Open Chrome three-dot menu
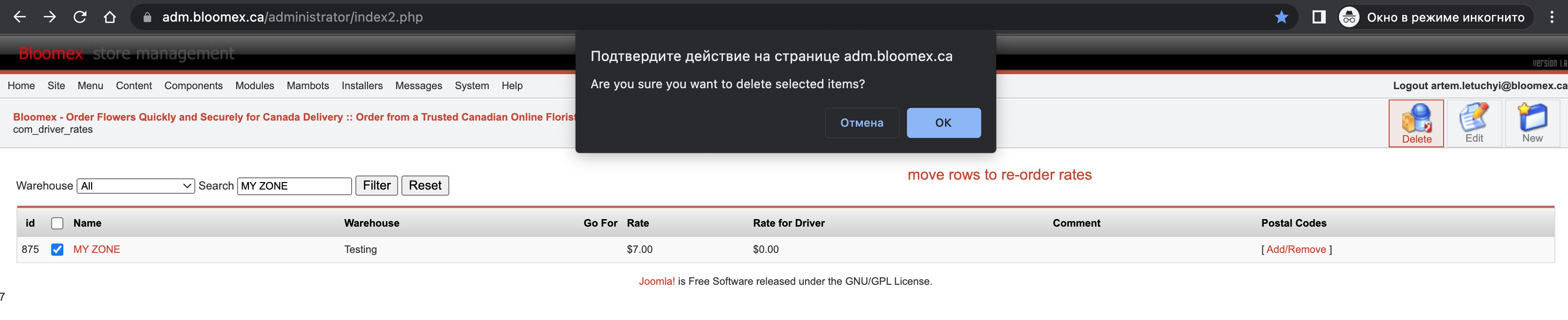Image resolution: width=1568 pixels, height=320 pixels. tap(1552, 17)
